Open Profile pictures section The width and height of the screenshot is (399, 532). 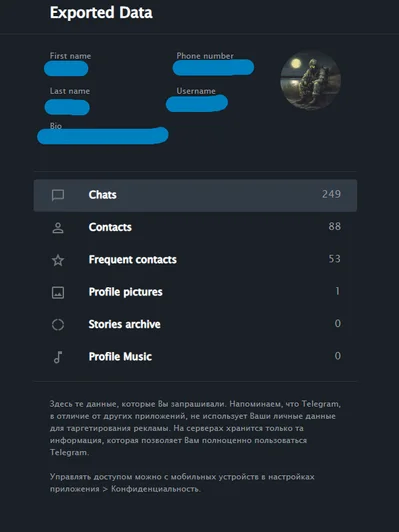[x=195, y=292]
